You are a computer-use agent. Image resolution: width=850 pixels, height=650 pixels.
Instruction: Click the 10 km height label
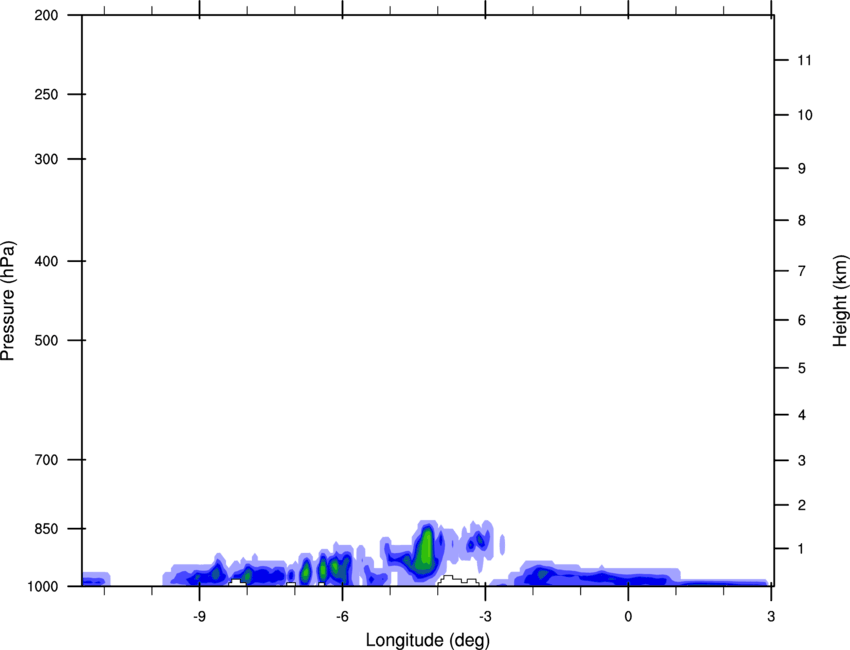(804, 115)
